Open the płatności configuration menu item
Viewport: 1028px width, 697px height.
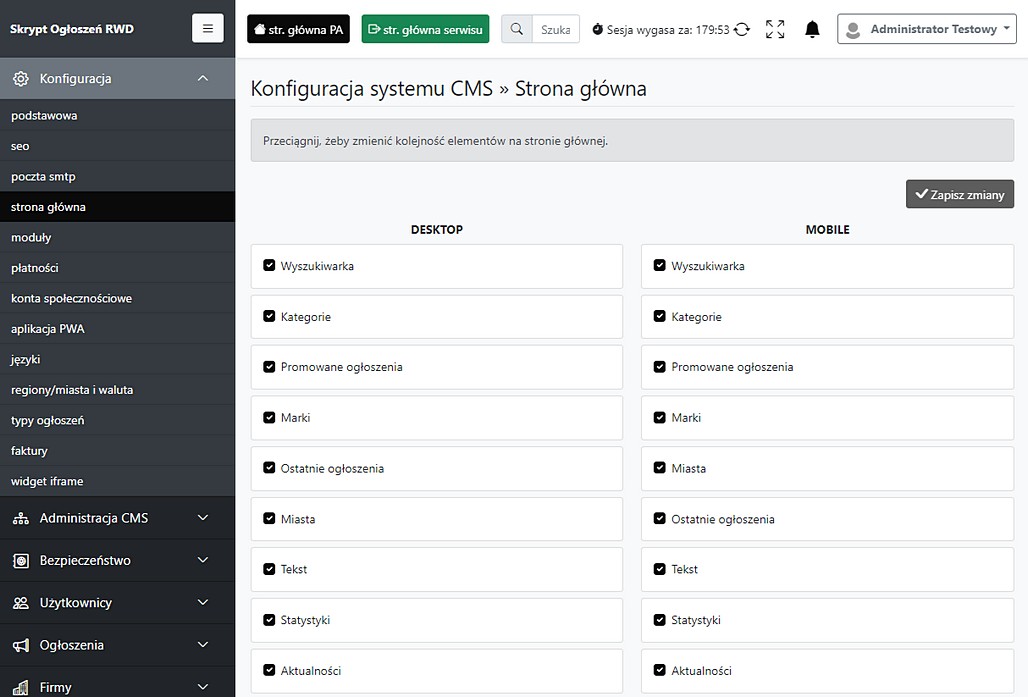coord(35,268)
